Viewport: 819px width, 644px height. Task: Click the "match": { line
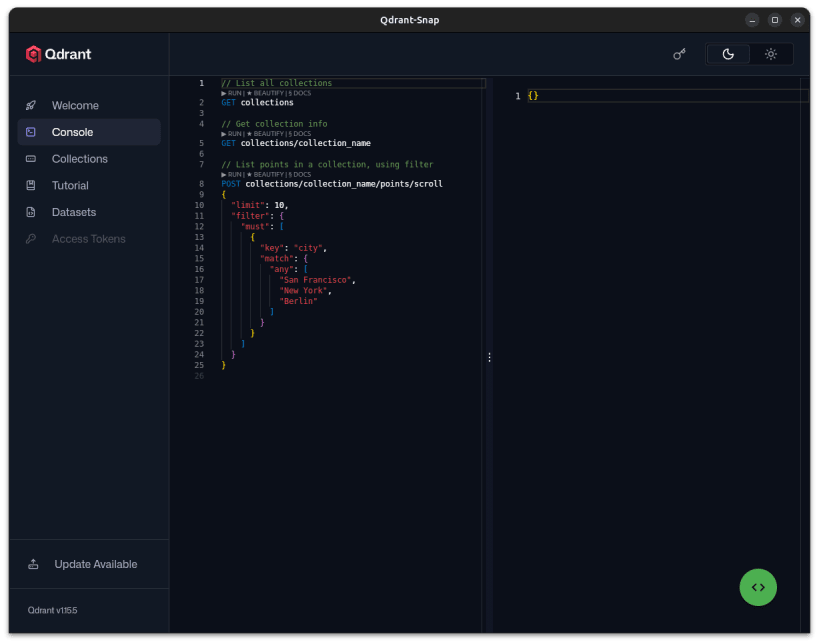point(284,259)
